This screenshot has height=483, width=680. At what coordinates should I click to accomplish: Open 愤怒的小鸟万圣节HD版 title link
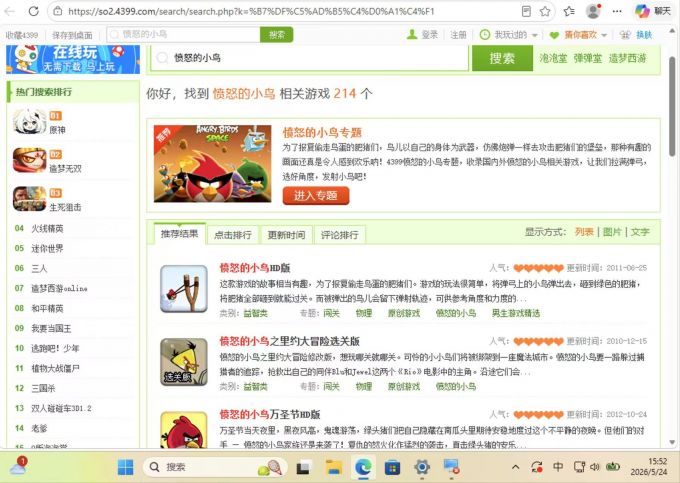[270, 414]
